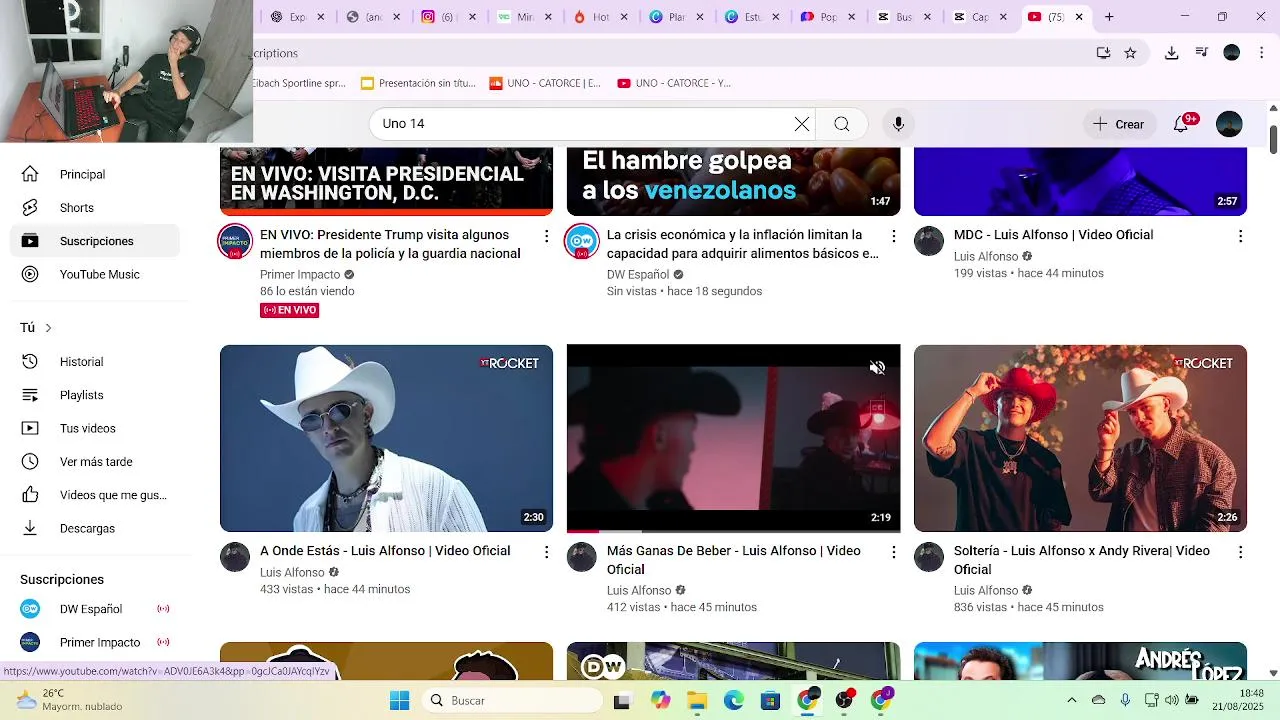Open the weather widget showing 26°C
Viewport: 1280px width, 720px height.
click(68, 700)
